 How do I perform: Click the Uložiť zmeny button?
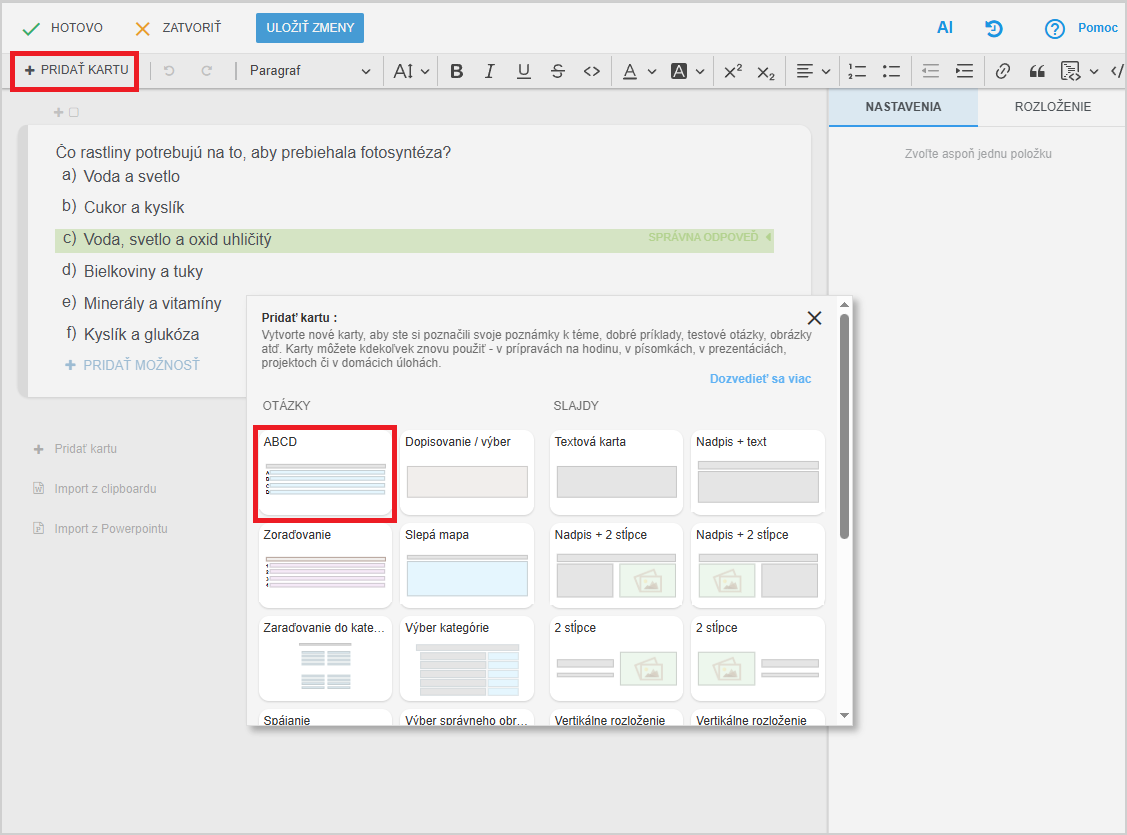pos(310,28)
